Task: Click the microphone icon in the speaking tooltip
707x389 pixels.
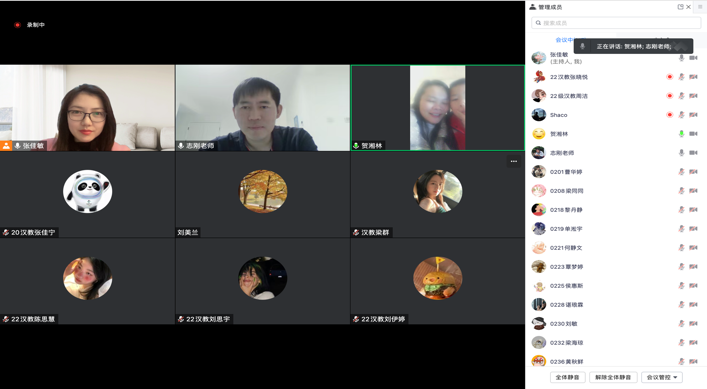Action: [582, 46]
